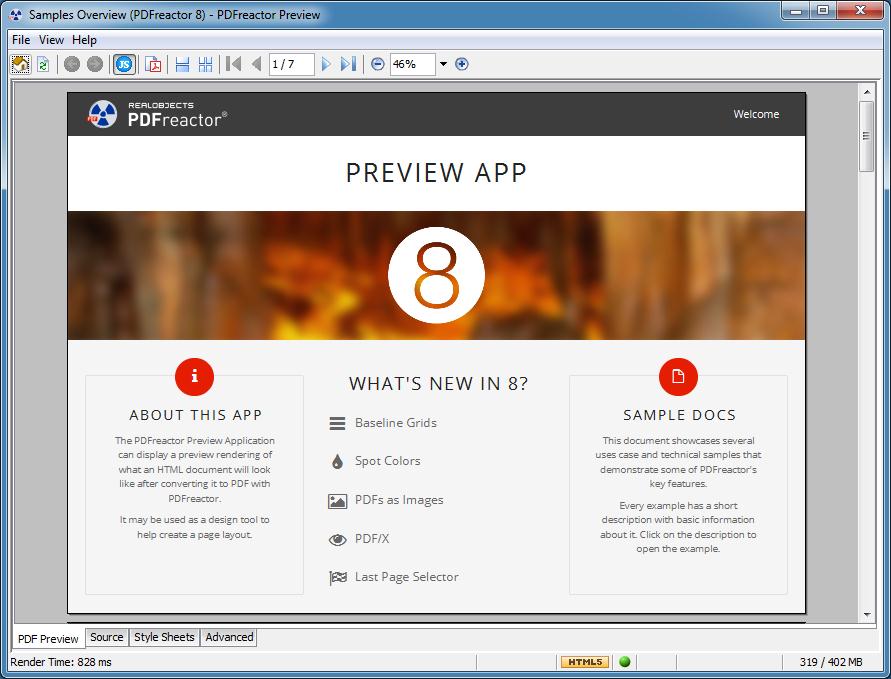
Task: Click the PDFs as Images picture icon
Action: pyautogui.click(x=338, y=501)
